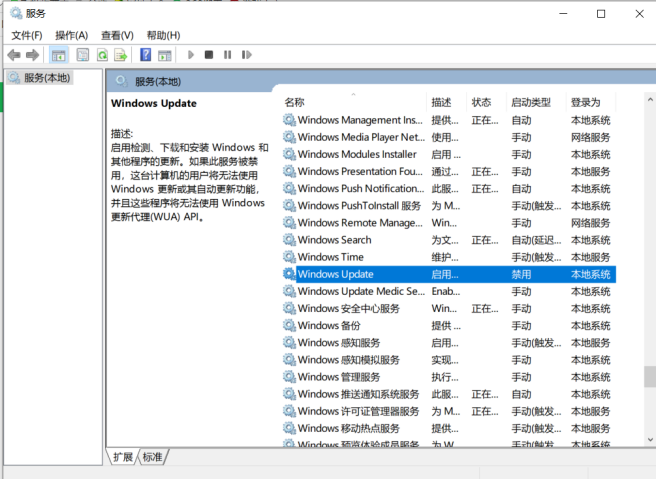Click 网络服务 login of Windows Media Player
This screenshot has height=479, width=656.
click(x=590, y=137)
